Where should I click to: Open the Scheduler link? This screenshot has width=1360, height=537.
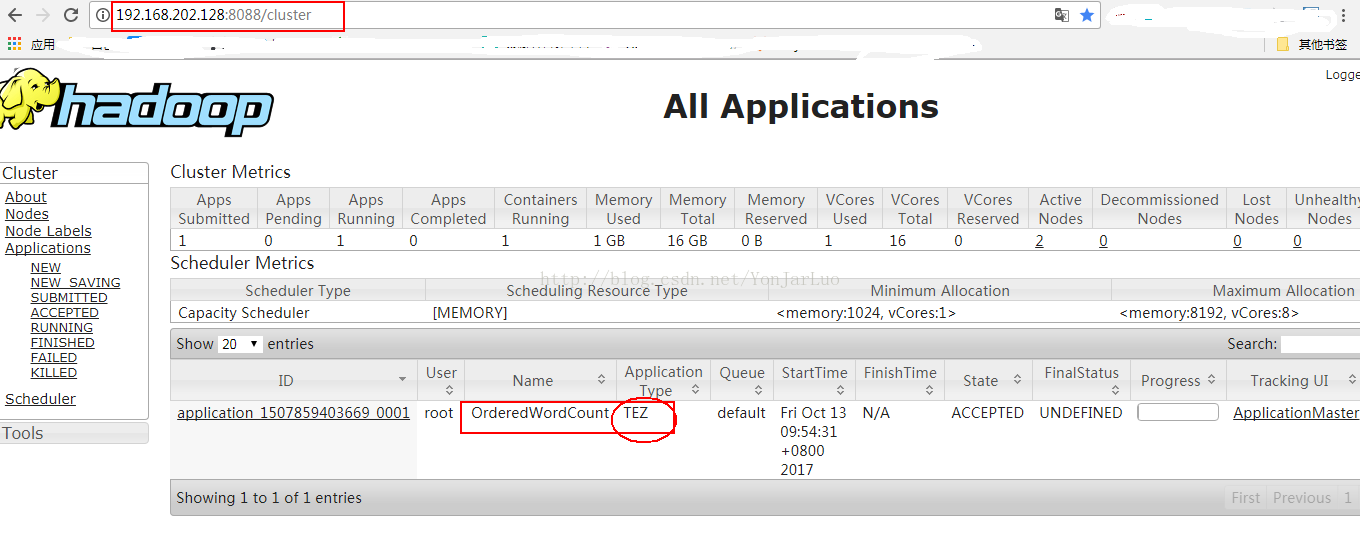pos(40,399)
